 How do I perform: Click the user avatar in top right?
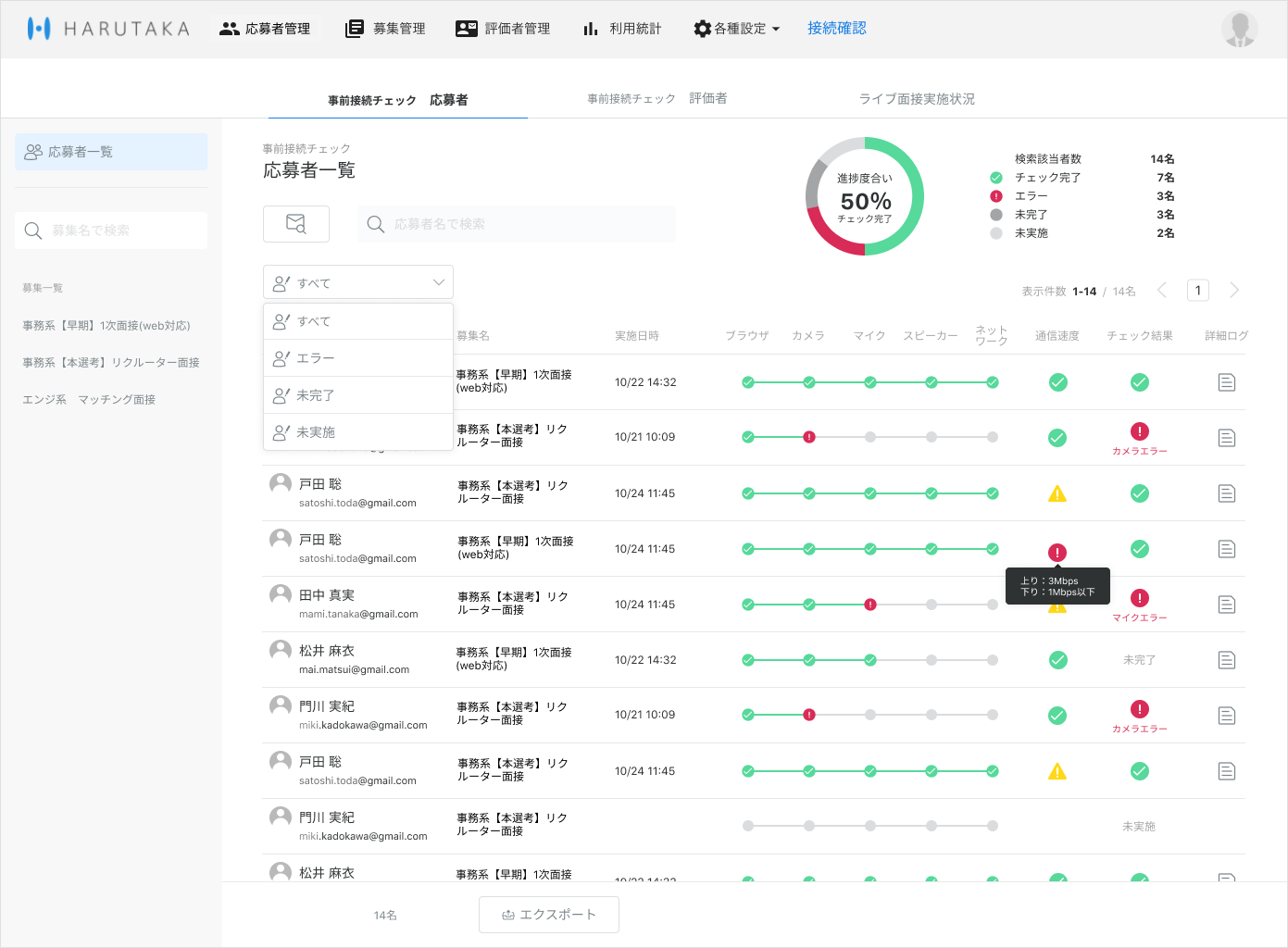pos(1239,29)
